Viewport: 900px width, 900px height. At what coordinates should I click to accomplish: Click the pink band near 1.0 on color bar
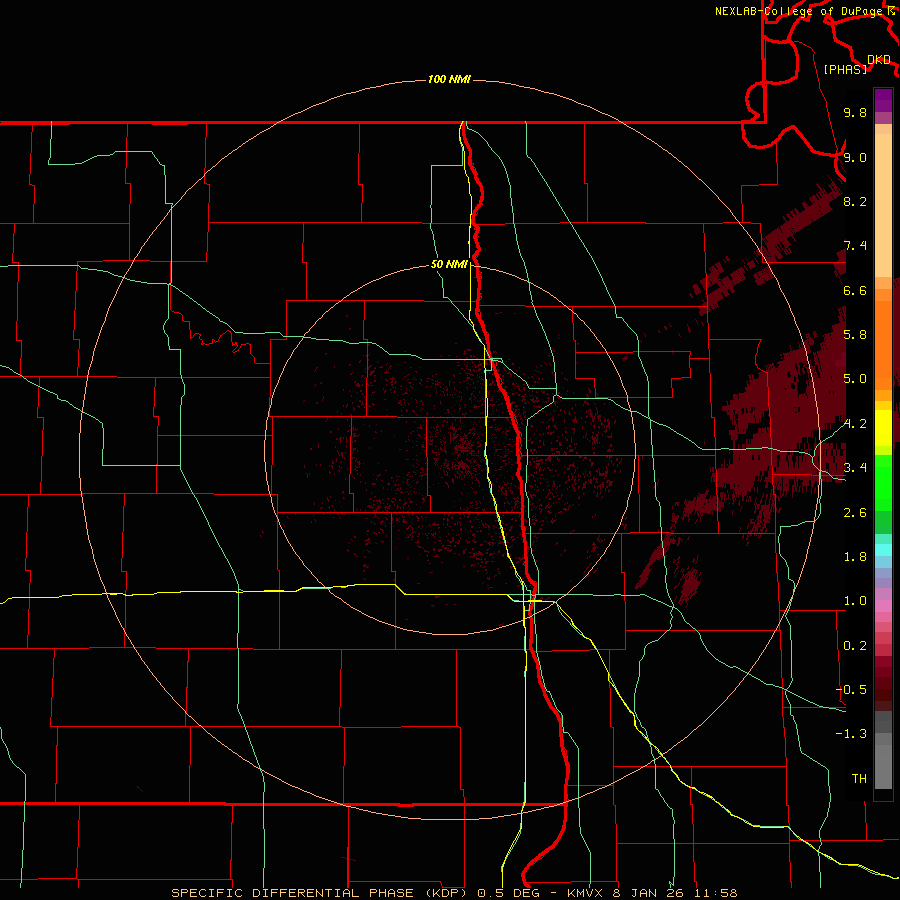pyautogui.click(x=883, y=606)
